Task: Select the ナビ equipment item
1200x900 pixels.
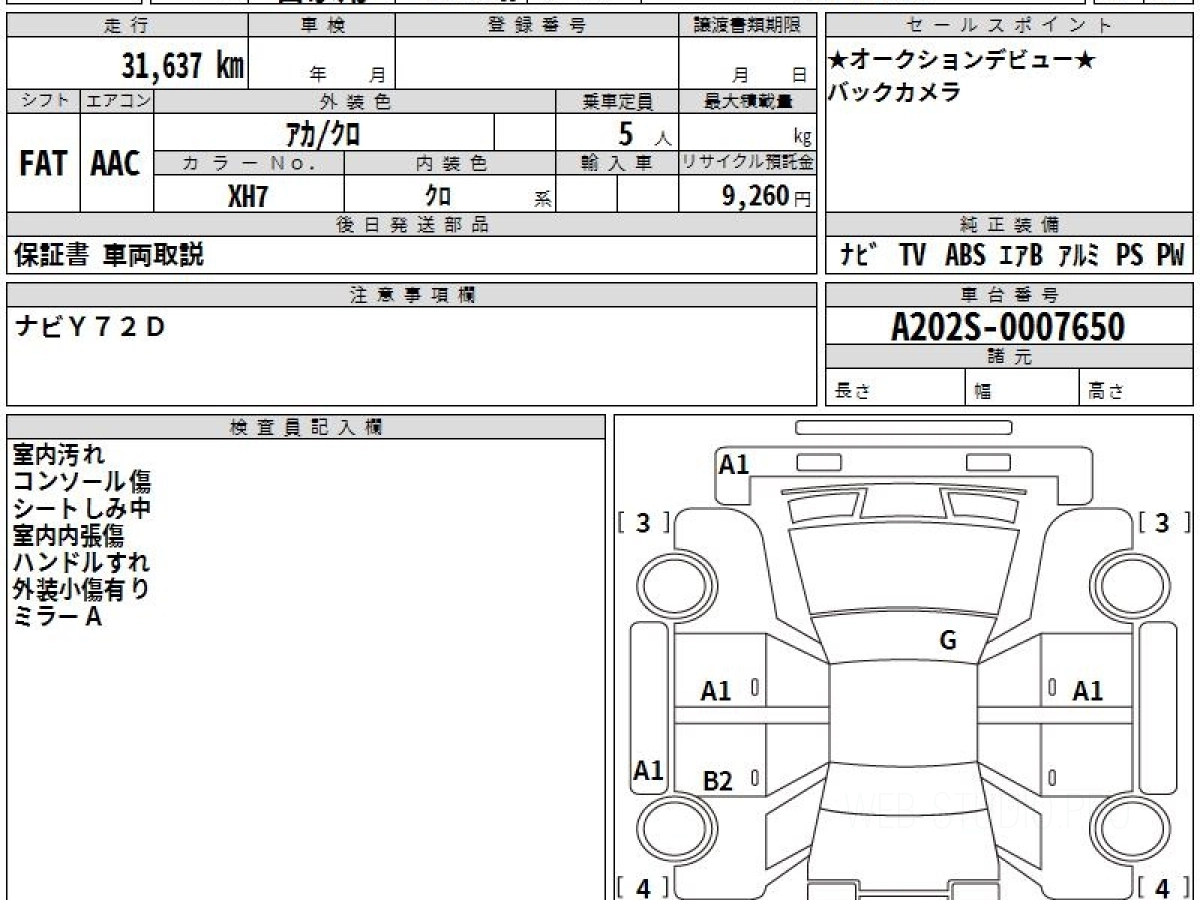Action: (x=859, y=255)
